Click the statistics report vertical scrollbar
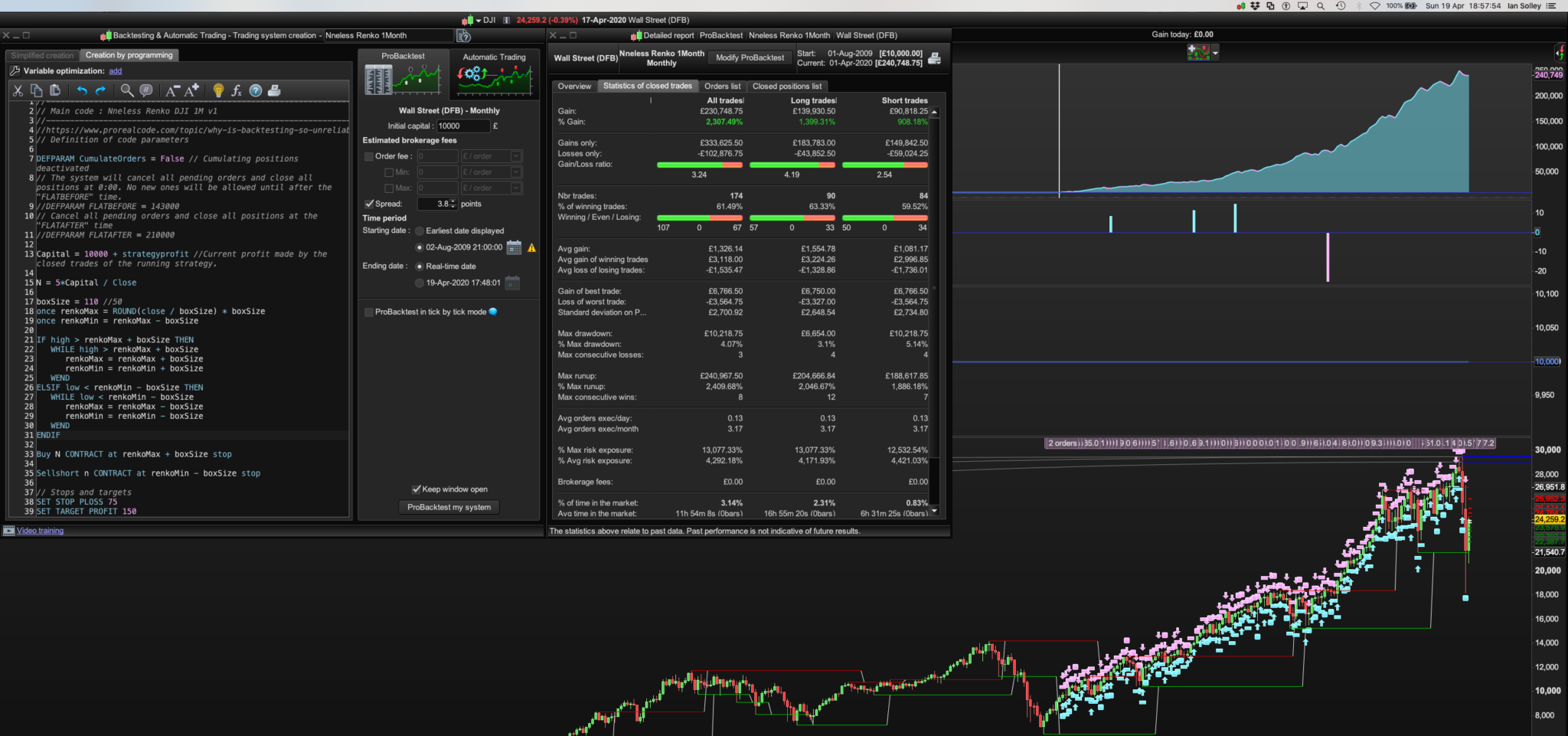The image size is (1568, 736). coord(934,311)
